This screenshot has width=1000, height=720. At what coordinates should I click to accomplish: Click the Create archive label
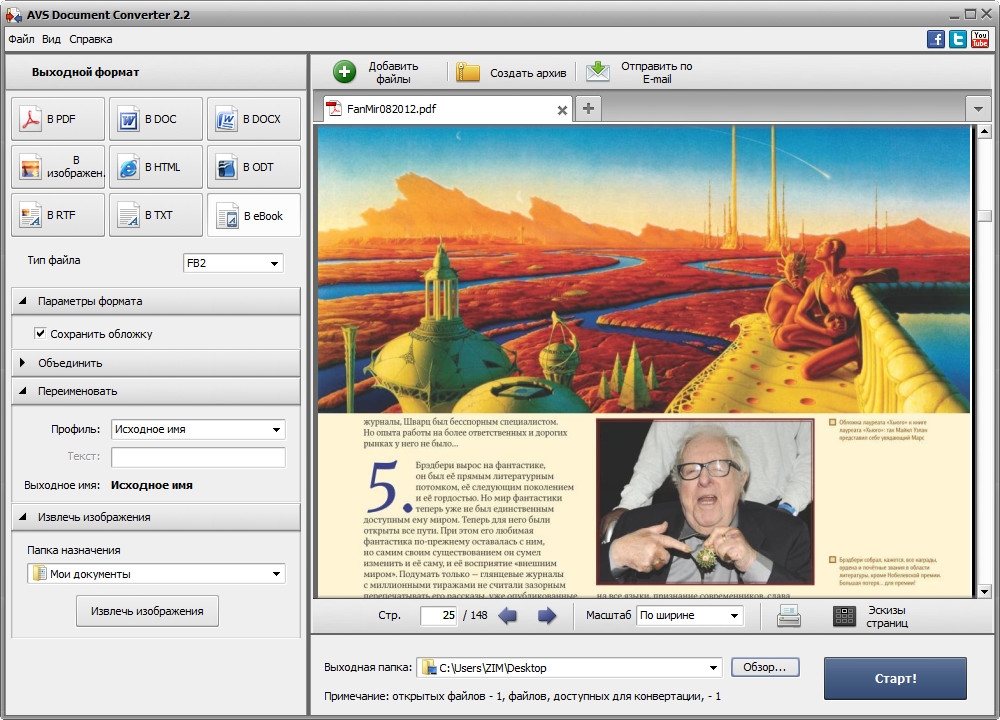[528, 73]
